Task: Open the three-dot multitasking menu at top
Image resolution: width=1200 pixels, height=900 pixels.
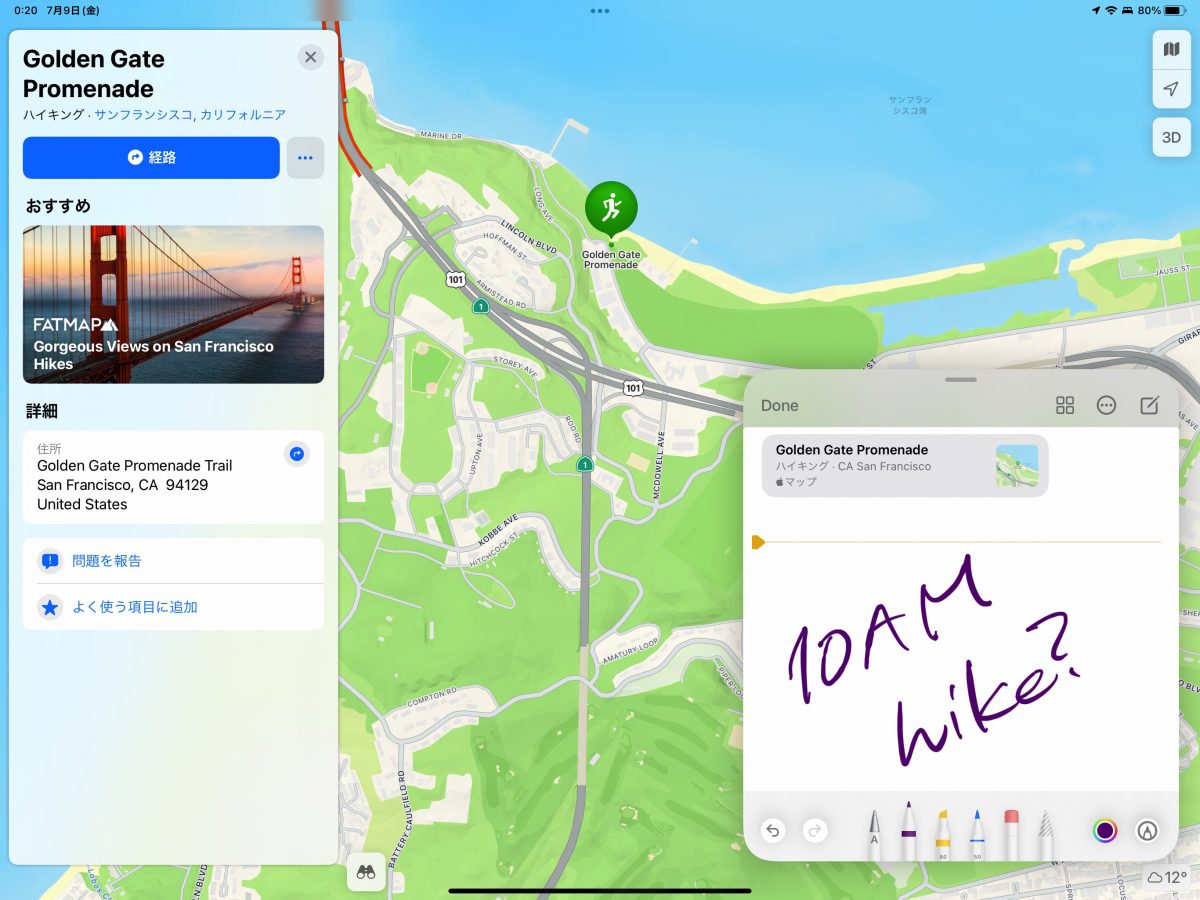Action: pyautogui.click(x=600, y=11)
